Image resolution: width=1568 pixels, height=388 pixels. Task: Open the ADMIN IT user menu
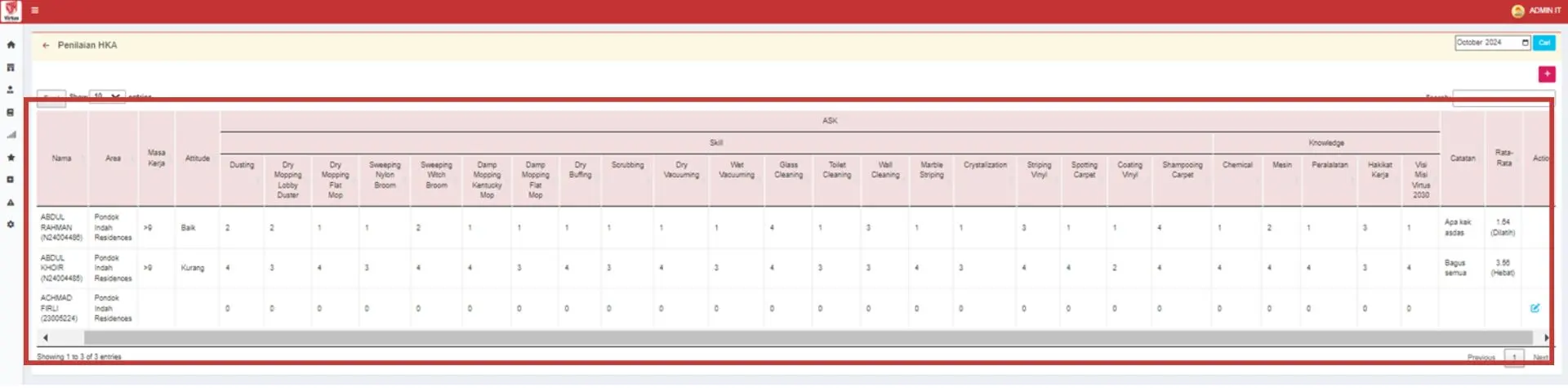1535,11
